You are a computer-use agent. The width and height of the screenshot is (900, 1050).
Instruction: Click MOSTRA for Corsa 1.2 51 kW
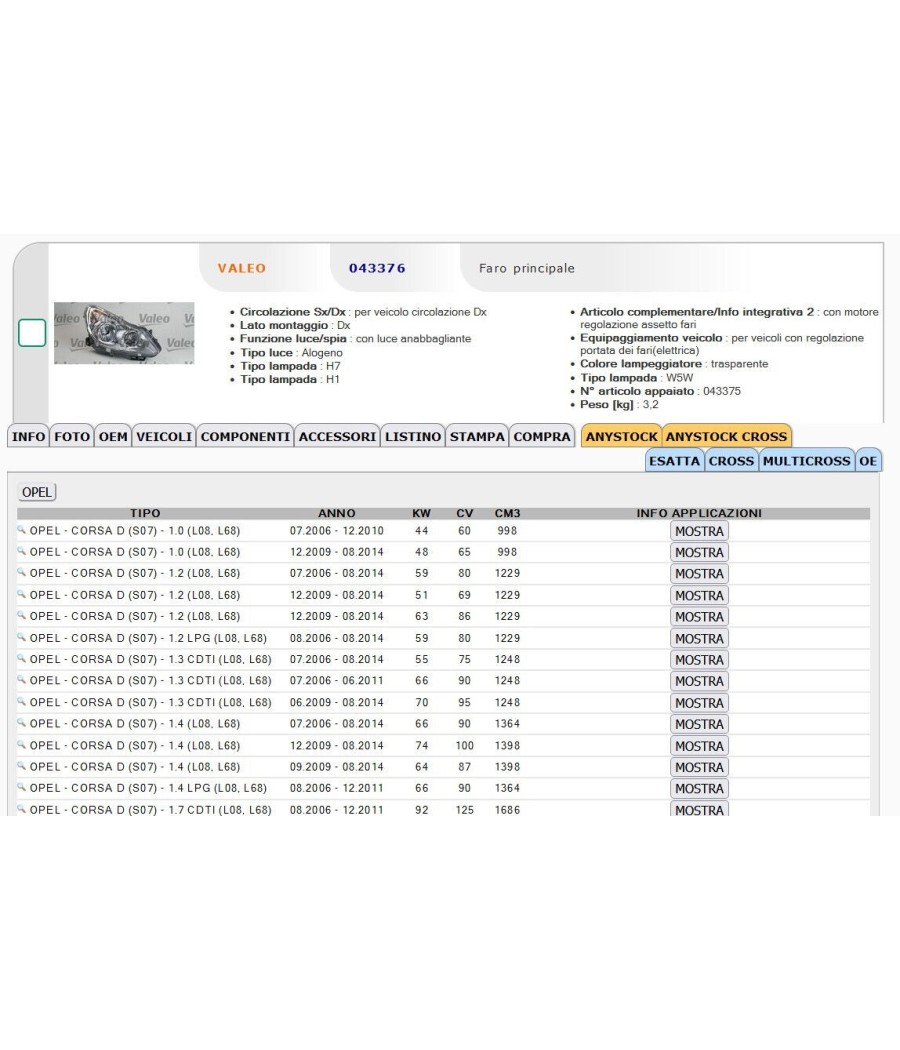[699, 595]
